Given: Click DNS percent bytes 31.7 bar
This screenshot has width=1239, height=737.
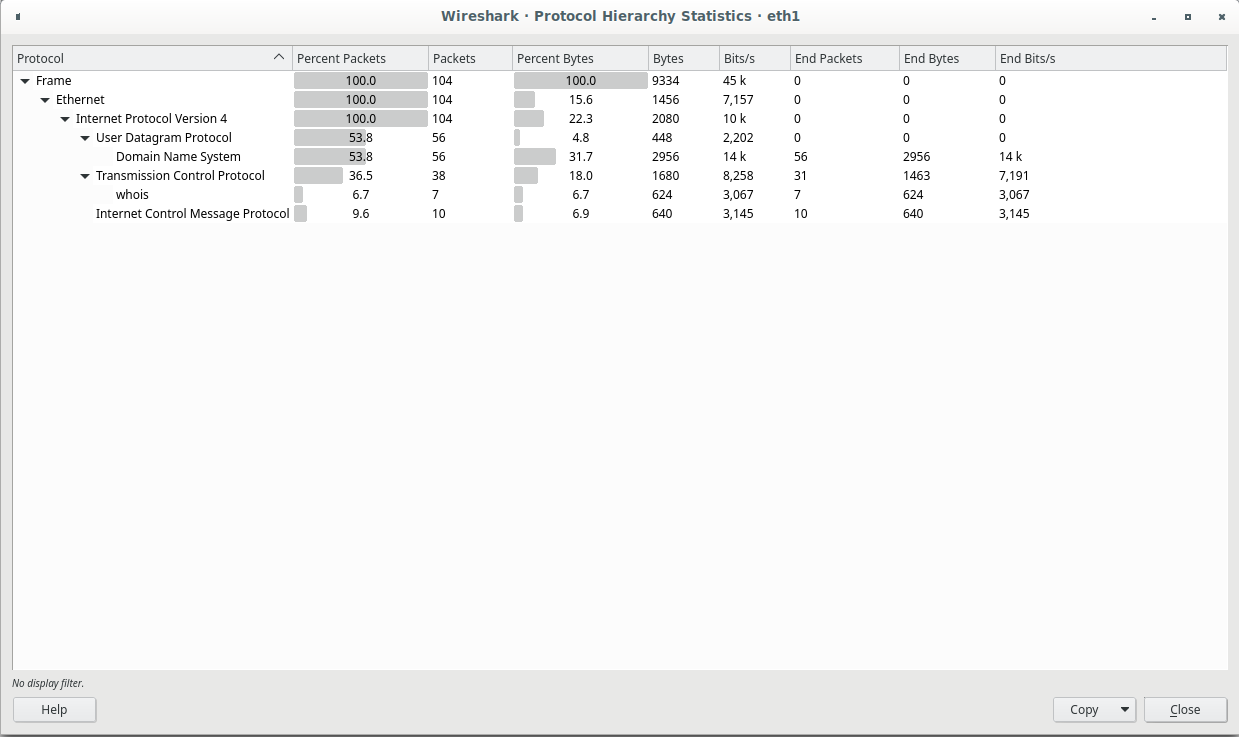Looking at the screenshot, I should (581, 157).
